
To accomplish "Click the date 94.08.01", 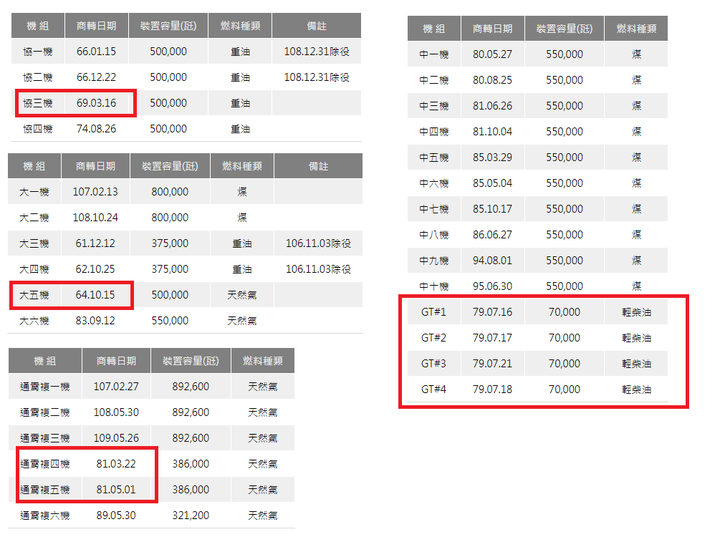I will (492, 260).
